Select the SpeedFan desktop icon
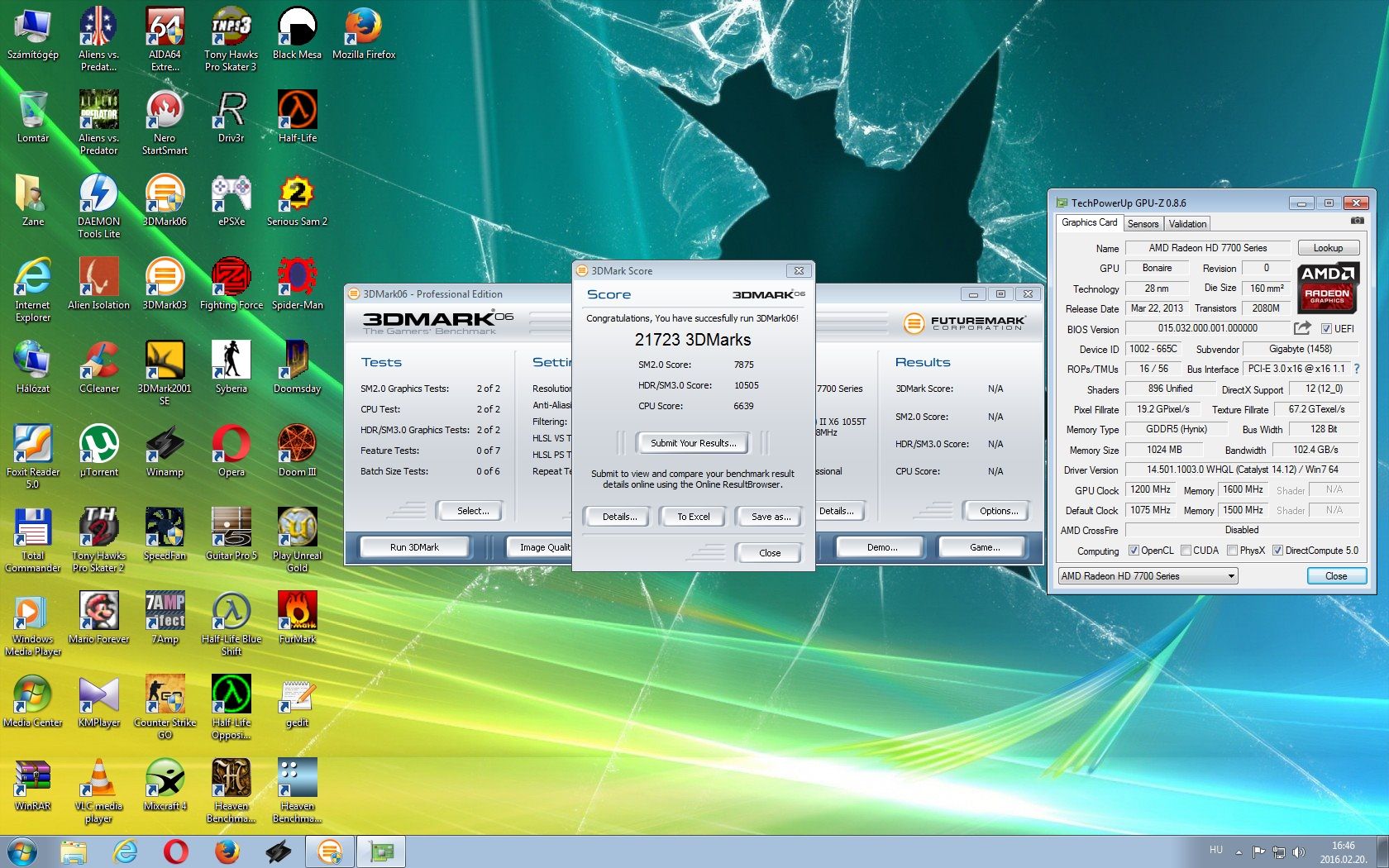The image size is (1389, 868). point(165,534)
